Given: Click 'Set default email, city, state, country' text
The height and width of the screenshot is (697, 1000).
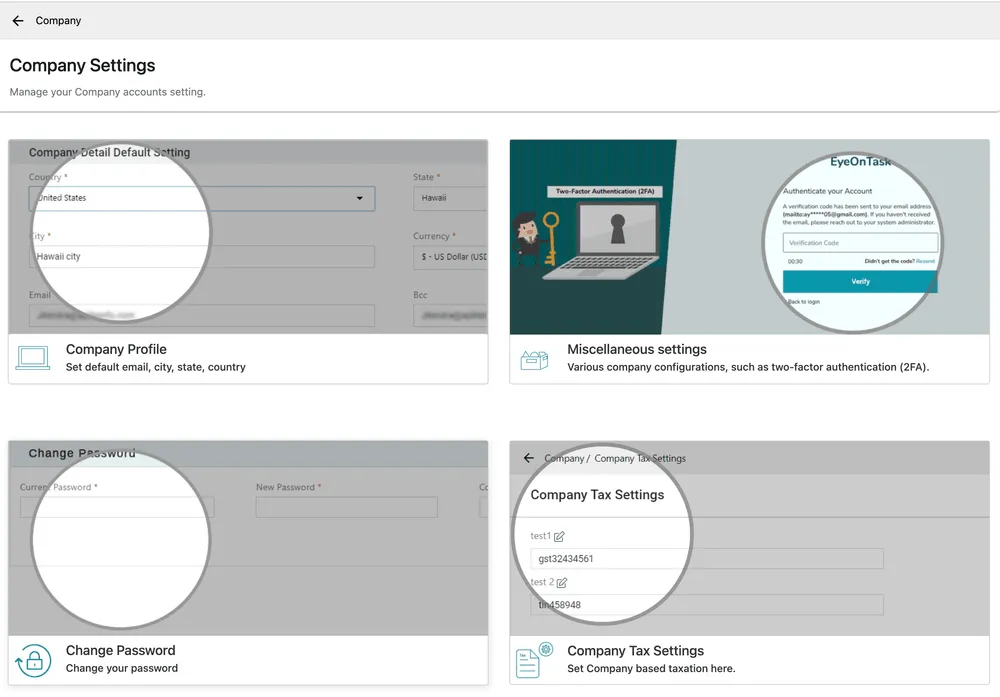Looking at the screenshot, I should click(x=156, y=367).
